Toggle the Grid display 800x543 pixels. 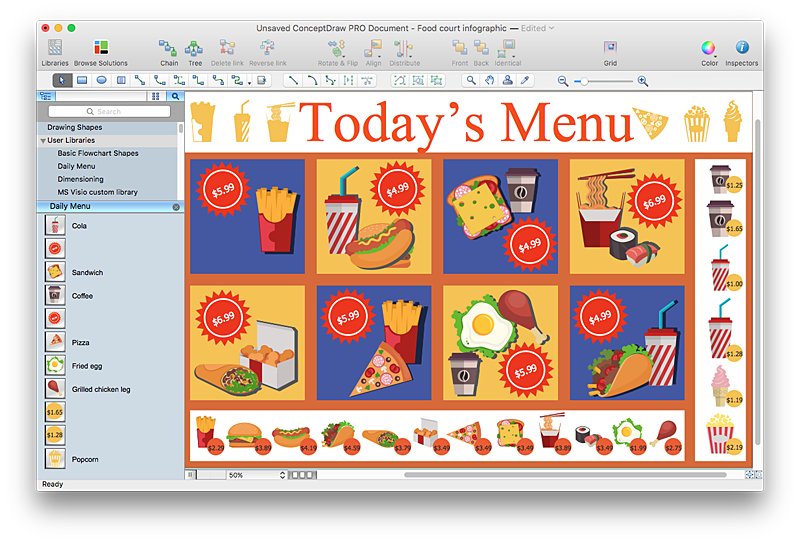click(x=610, y=53)
